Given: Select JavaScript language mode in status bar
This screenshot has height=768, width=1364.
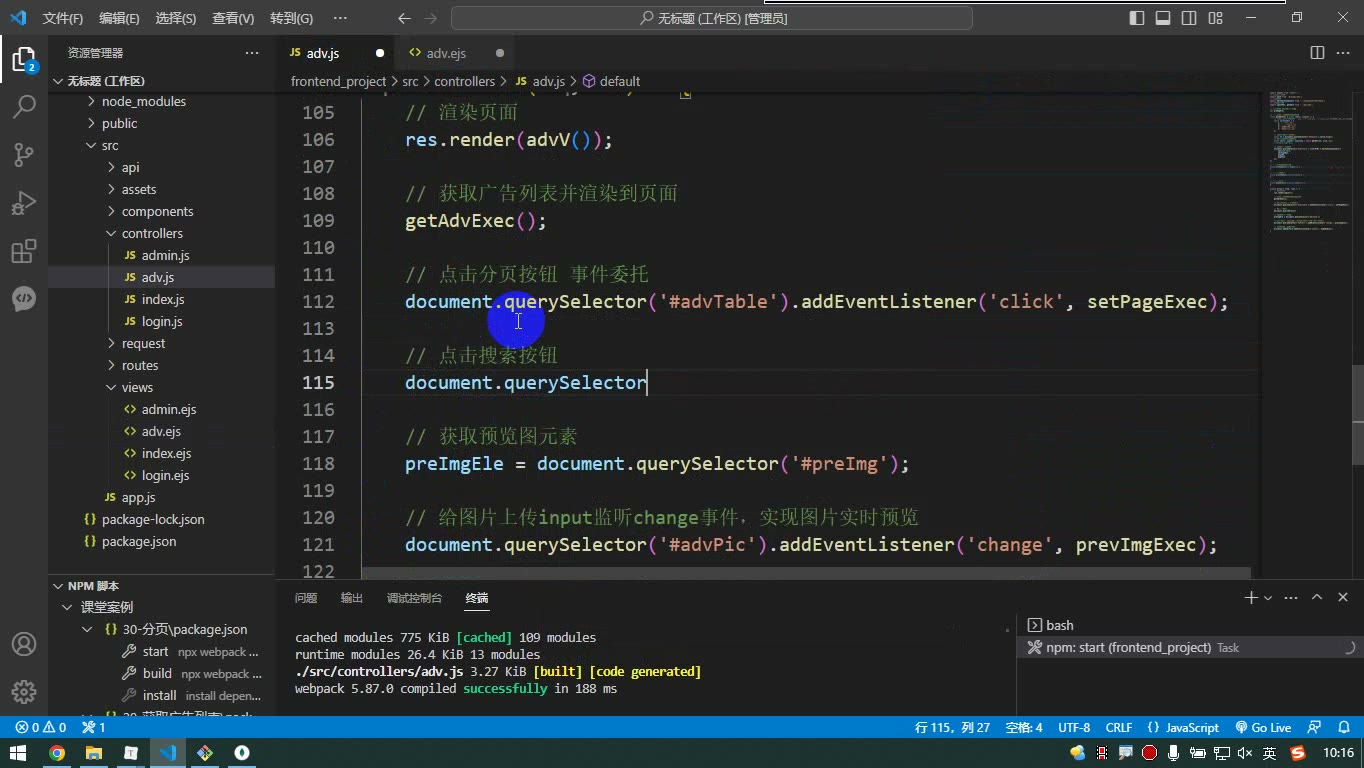Looking at the screenshot, I should 1193,727.
